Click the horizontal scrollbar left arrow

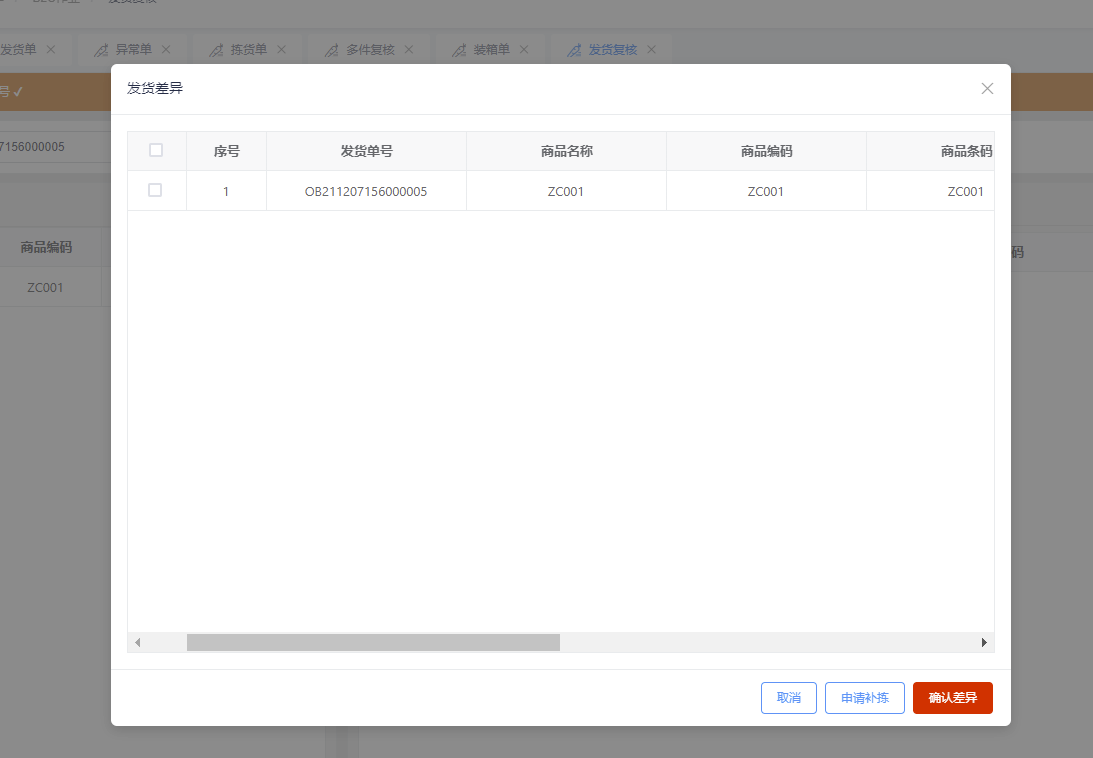point(137,642)
